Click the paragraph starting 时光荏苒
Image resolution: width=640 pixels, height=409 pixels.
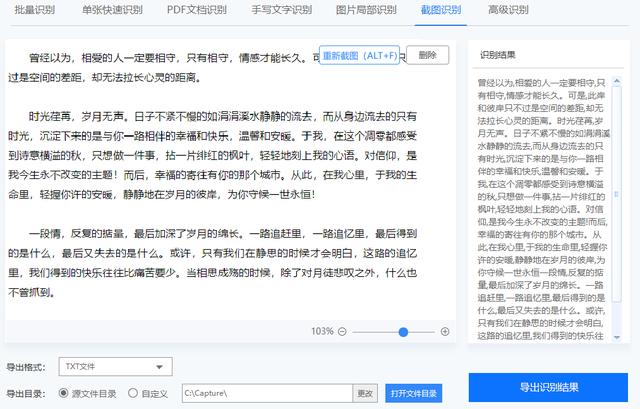click(x=212, y=155)
